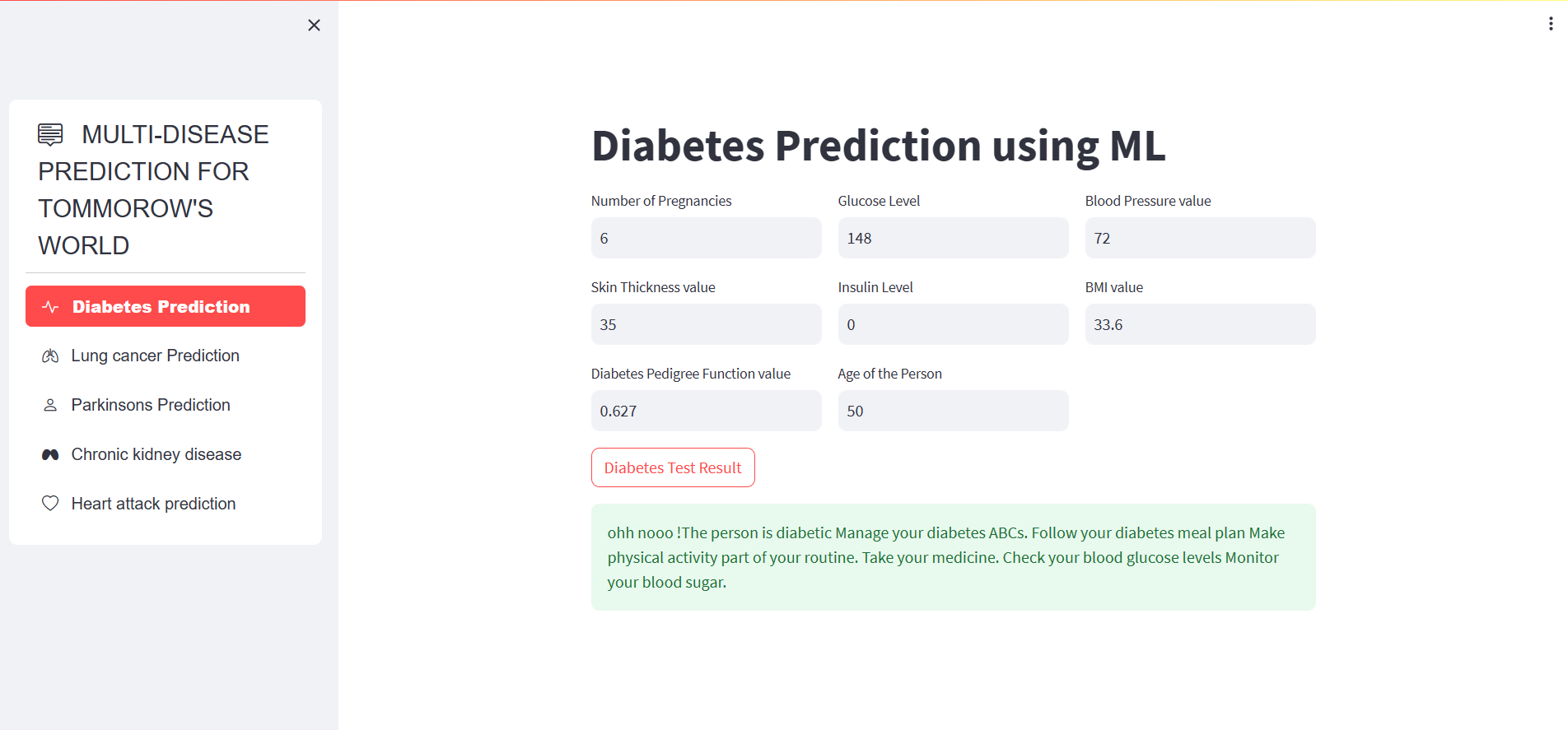The width and height of the screenshot is (1568, 730).
Task: Click the person icon beside Parkinsons Prediction
Action: [49, 404]
